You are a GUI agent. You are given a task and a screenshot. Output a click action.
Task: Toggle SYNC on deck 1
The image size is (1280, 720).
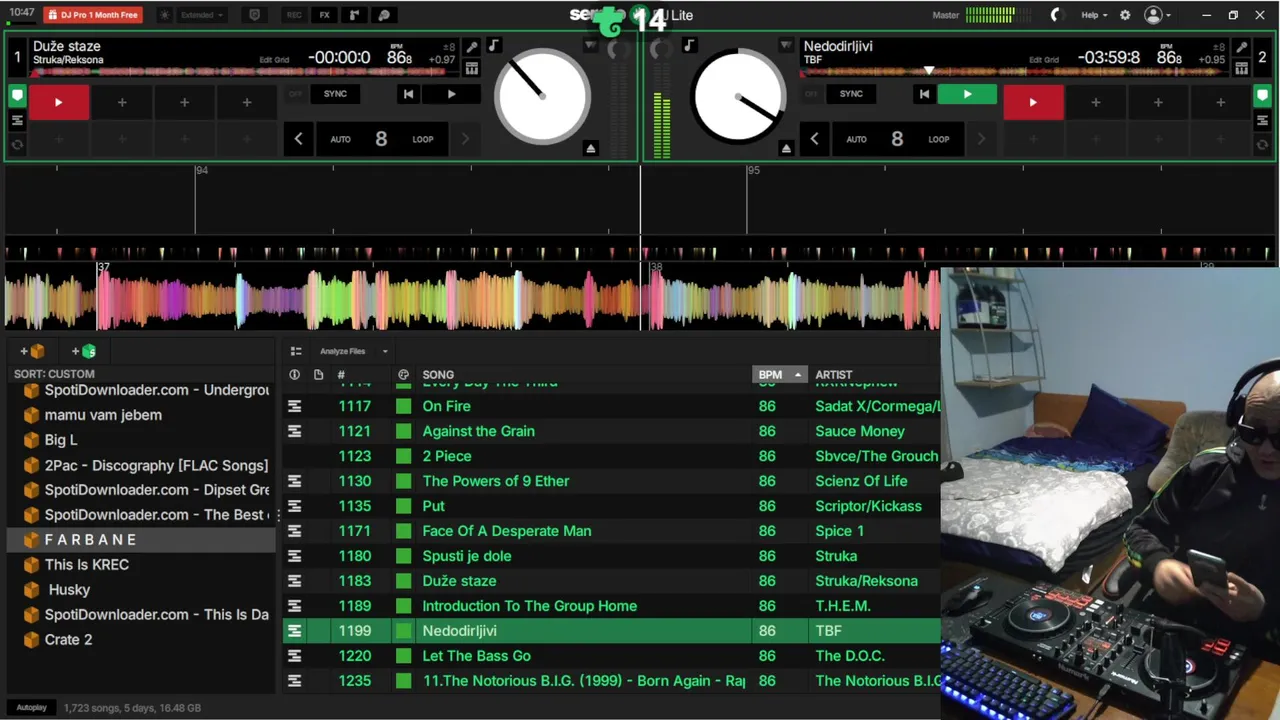[x=335, y=94]
